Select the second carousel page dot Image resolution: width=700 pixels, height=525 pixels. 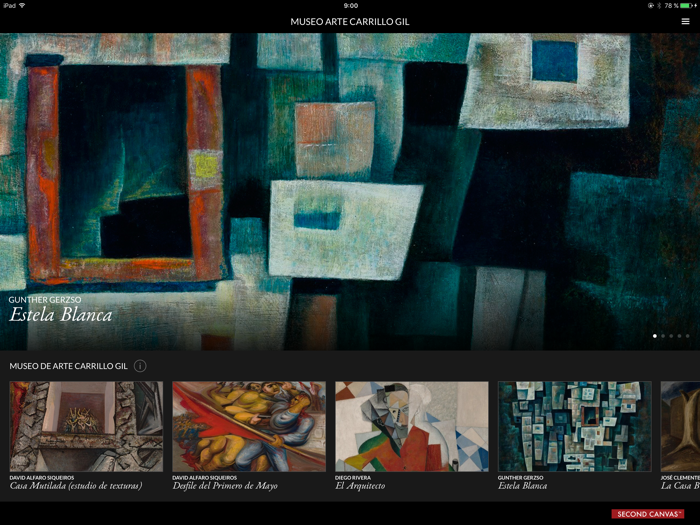click(x=663, y=336)
